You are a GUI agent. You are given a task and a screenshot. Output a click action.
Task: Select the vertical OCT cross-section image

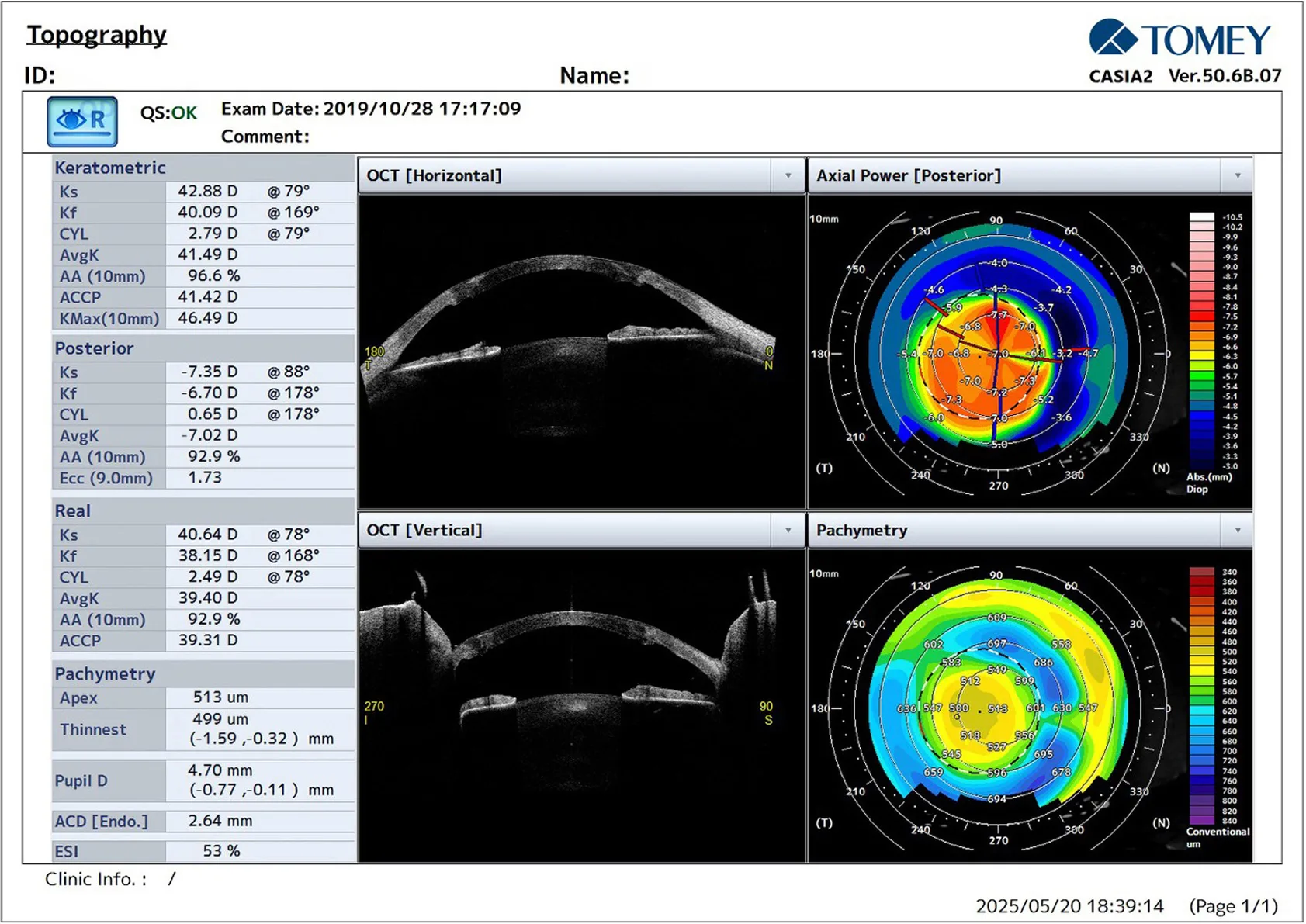pyautogui.click(x=581, y=705)
